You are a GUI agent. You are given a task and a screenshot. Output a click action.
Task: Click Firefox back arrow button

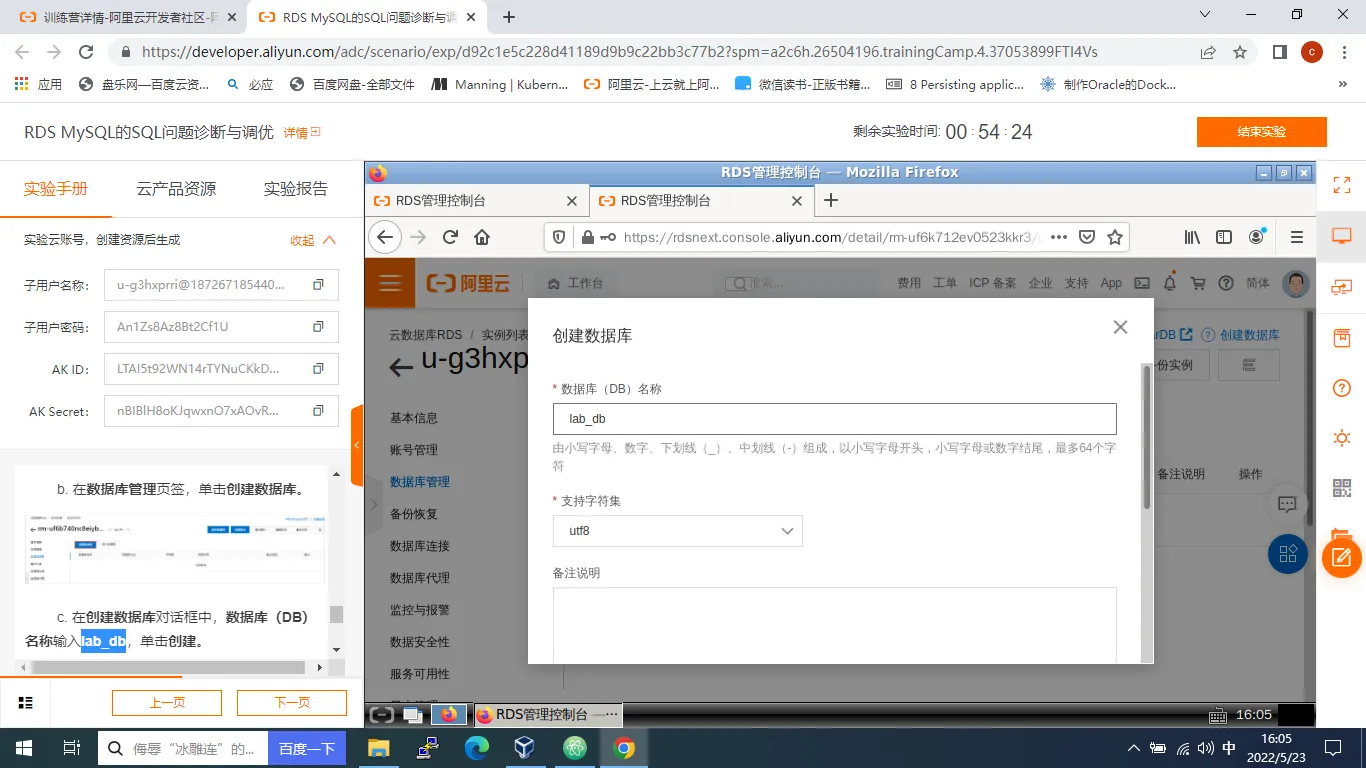click(385, 237)
